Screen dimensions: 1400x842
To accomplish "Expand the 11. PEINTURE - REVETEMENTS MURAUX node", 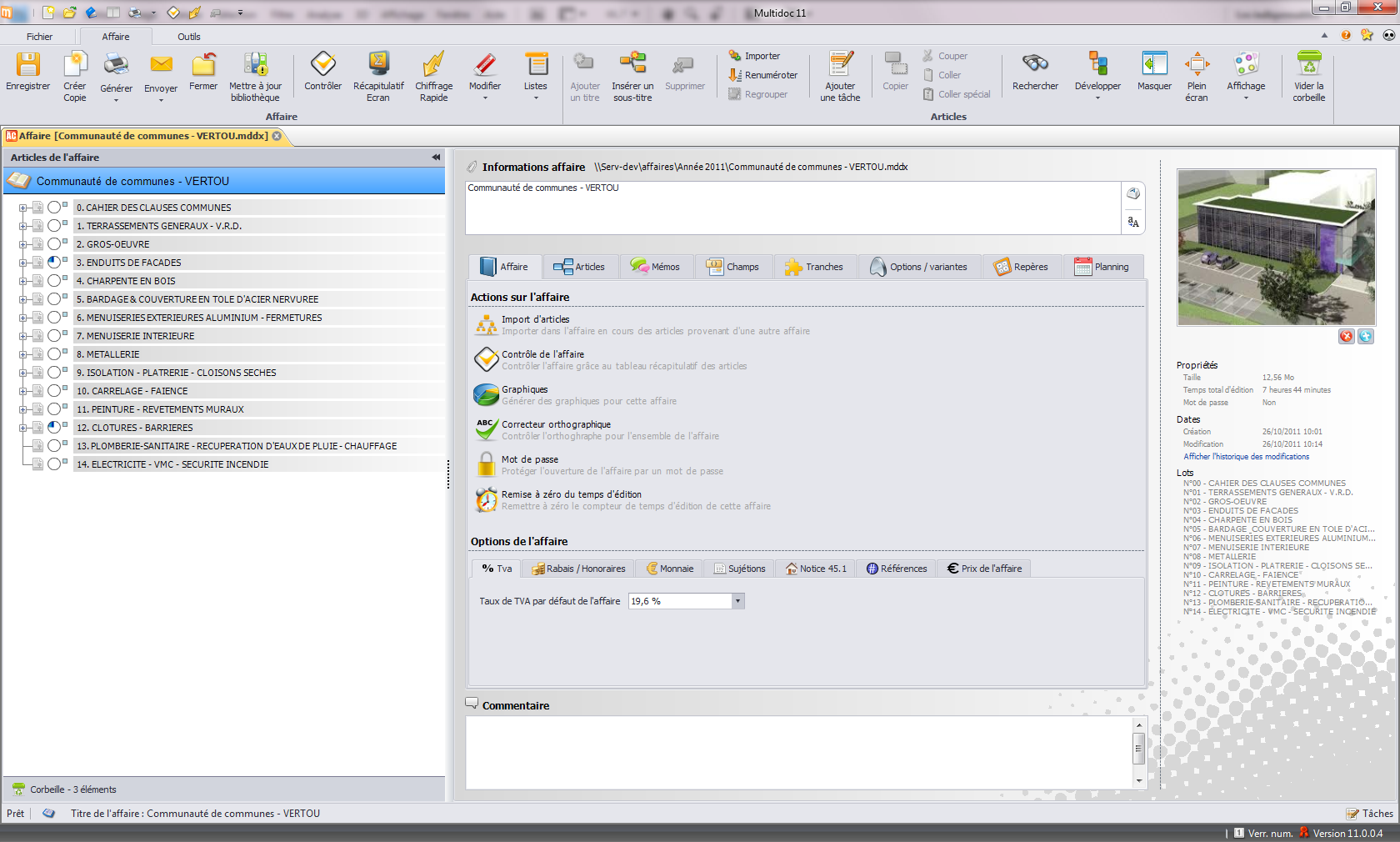I will pos(23,409).
